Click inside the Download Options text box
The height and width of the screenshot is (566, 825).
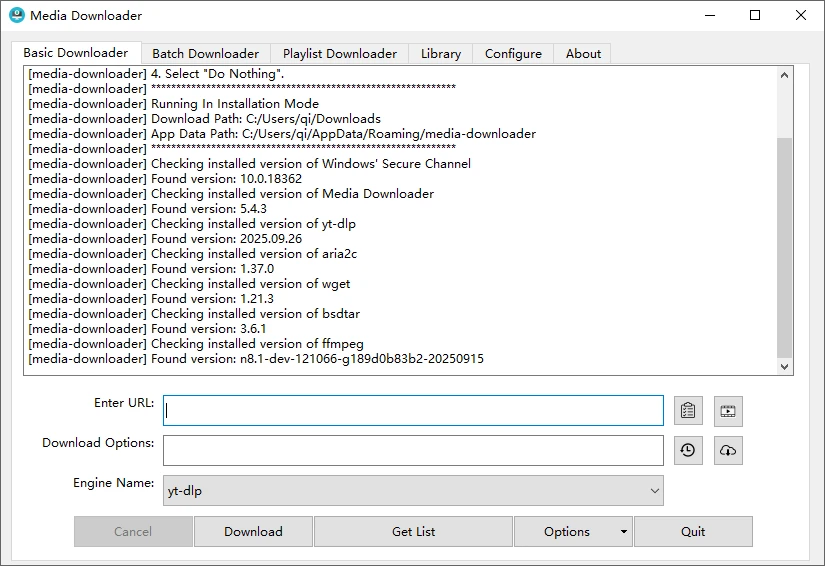click(413, 450)
